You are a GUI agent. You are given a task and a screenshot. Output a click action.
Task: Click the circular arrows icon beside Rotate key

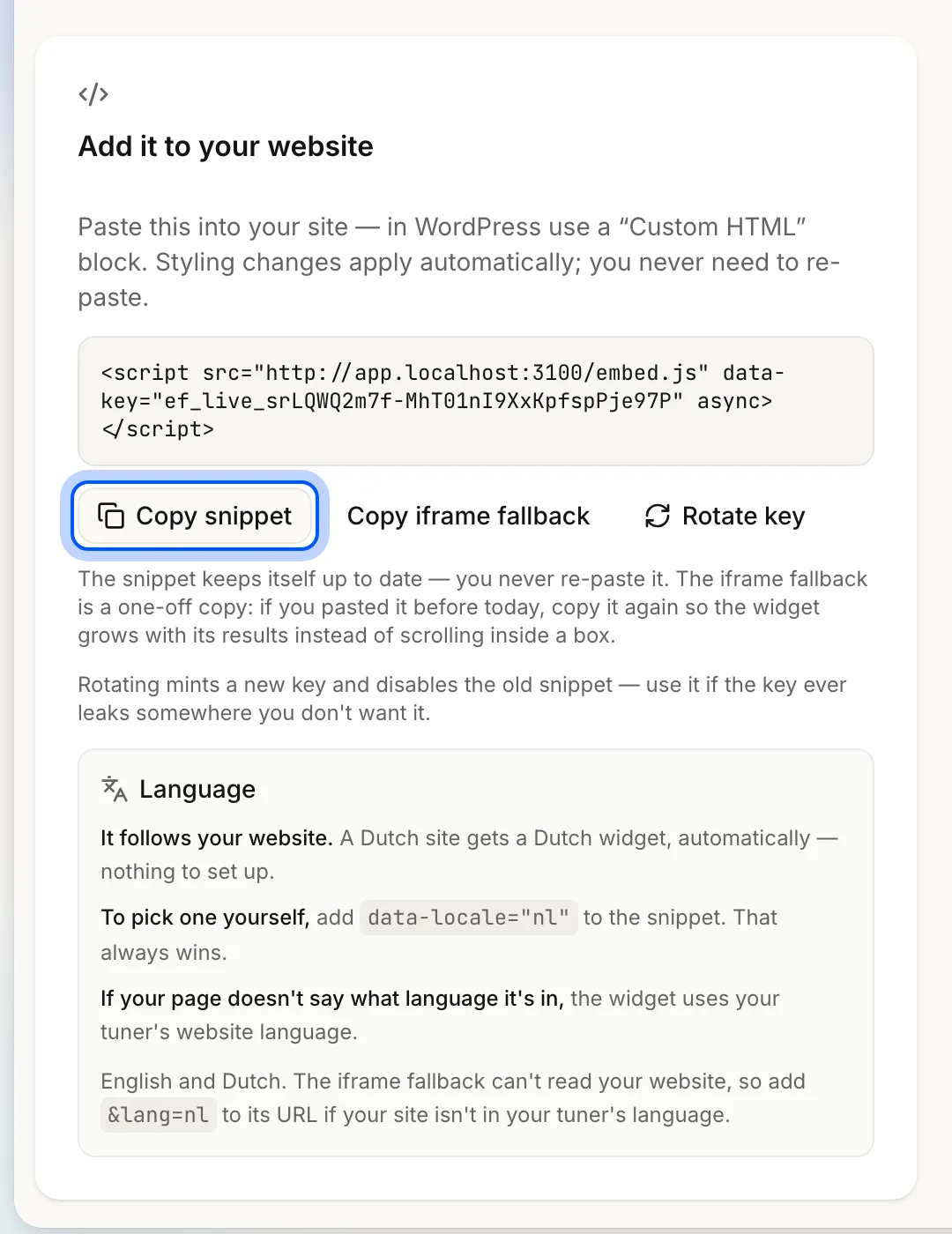click(658, 516)
